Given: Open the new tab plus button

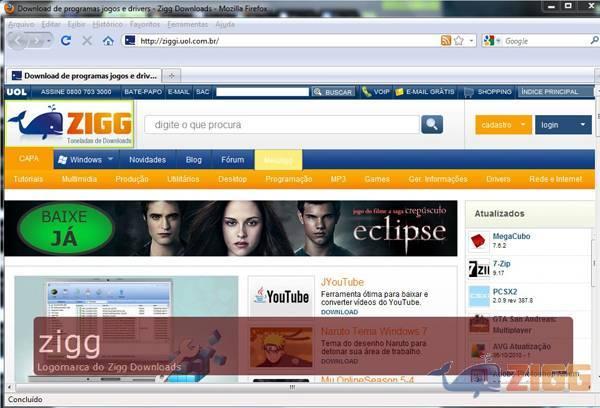Looking at the screenshot, I should click(170, 75).
